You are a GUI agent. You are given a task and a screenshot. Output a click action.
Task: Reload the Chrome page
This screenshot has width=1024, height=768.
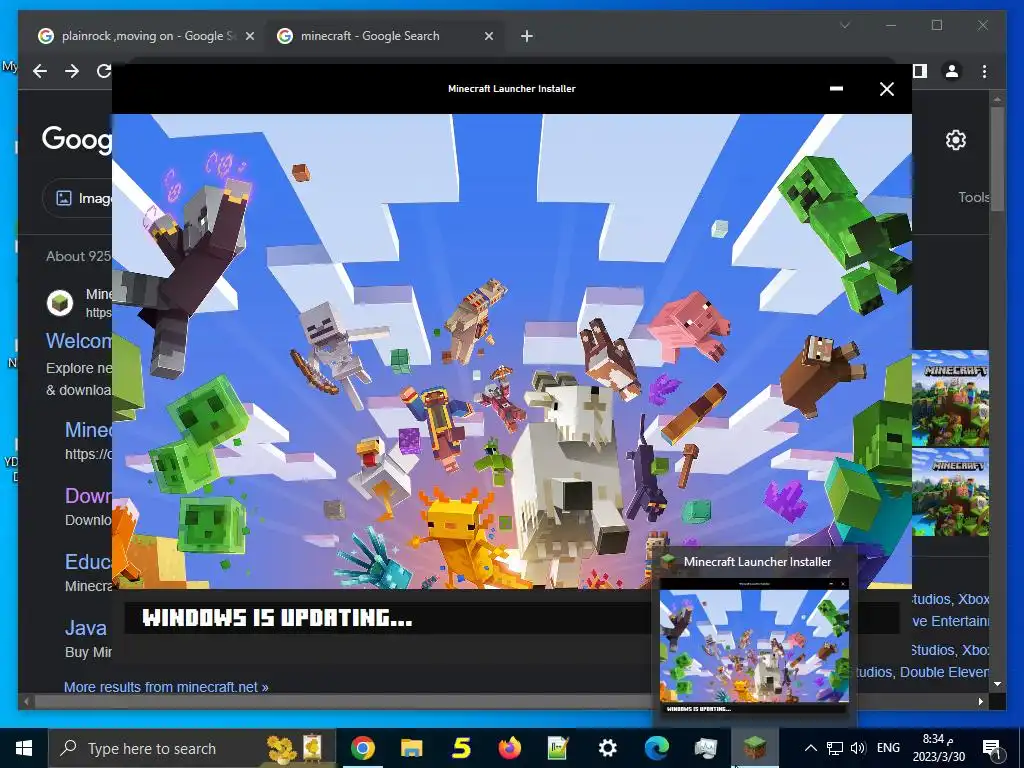[103, 71]
